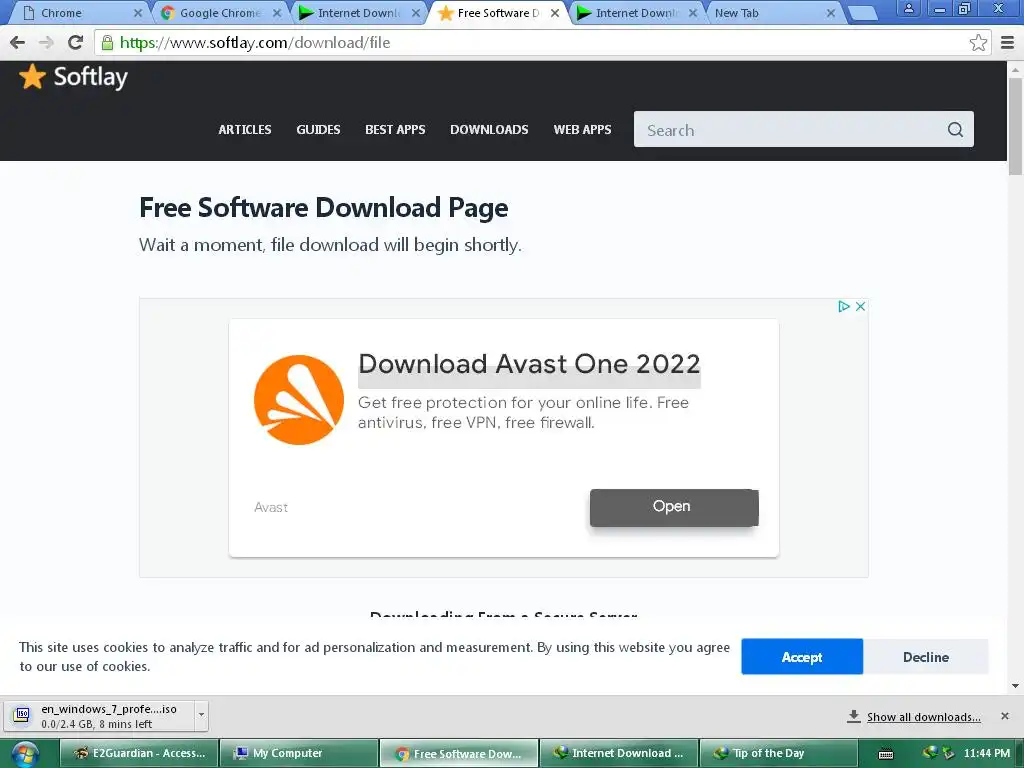Bookmark page with star icon
The width and height of the screenshot is (1024, 768).
click(x=978, y=42)
